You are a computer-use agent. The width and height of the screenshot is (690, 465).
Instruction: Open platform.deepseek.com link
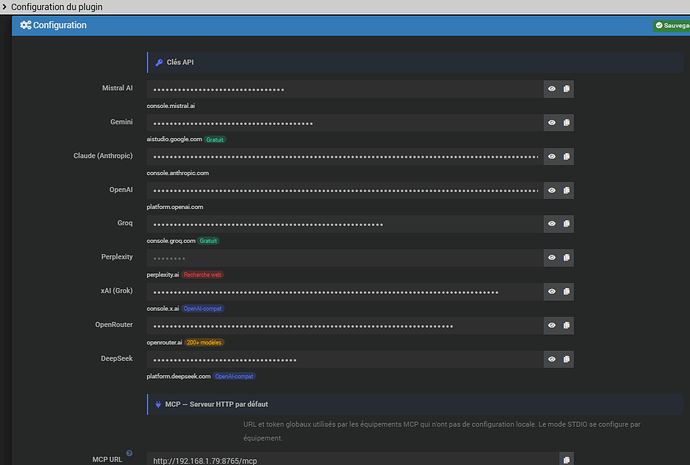click(x=179, y=376)
